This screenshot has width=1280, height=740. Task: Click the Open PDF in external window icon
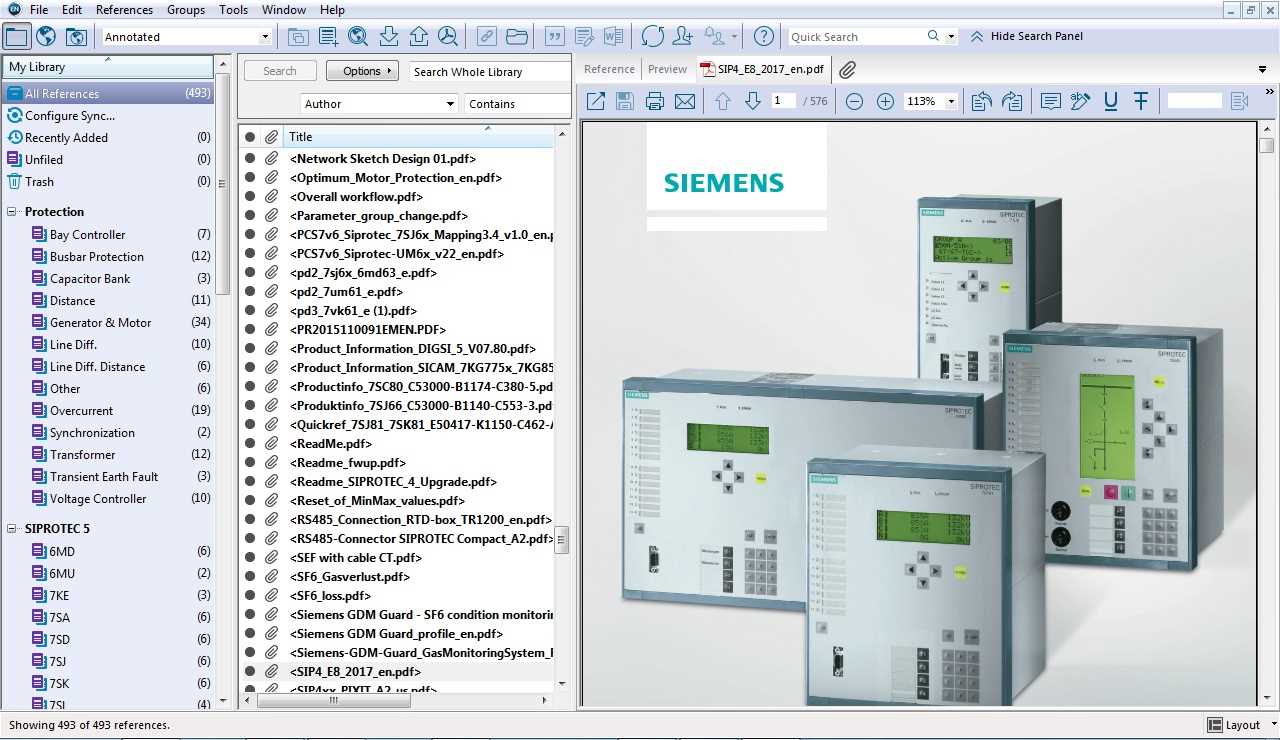(595, 101)
